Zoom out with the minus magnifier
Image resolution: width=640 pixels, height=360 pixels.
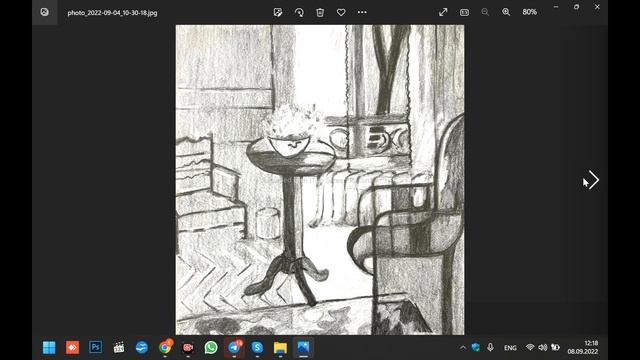[485, 12]
